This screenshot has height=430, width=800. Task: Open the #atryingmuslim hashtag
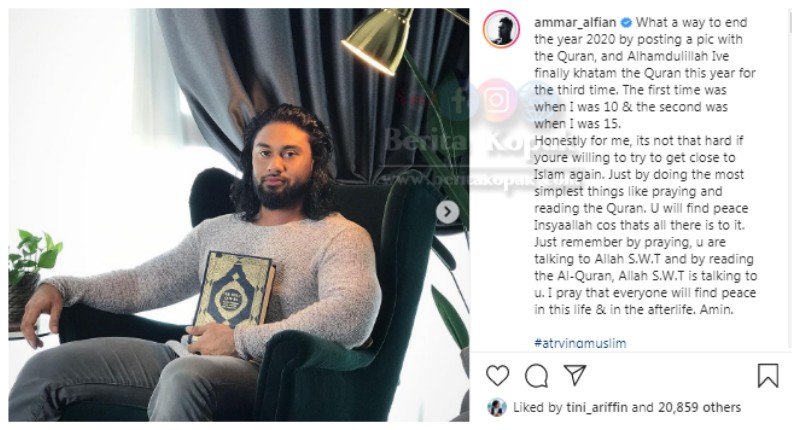[580, 343]
